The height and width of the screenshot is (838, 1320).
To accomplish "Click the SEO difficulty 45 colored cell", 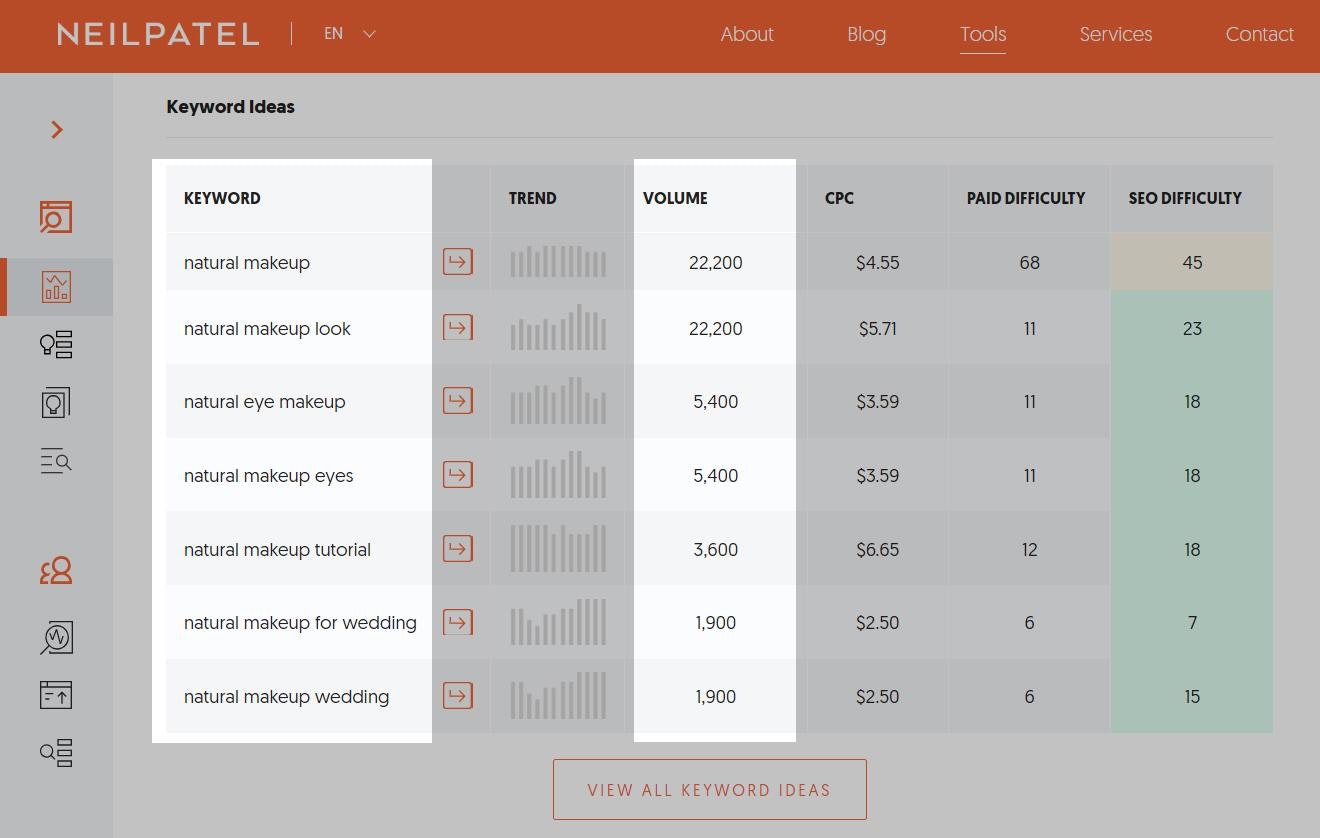I will [1191, 262].
